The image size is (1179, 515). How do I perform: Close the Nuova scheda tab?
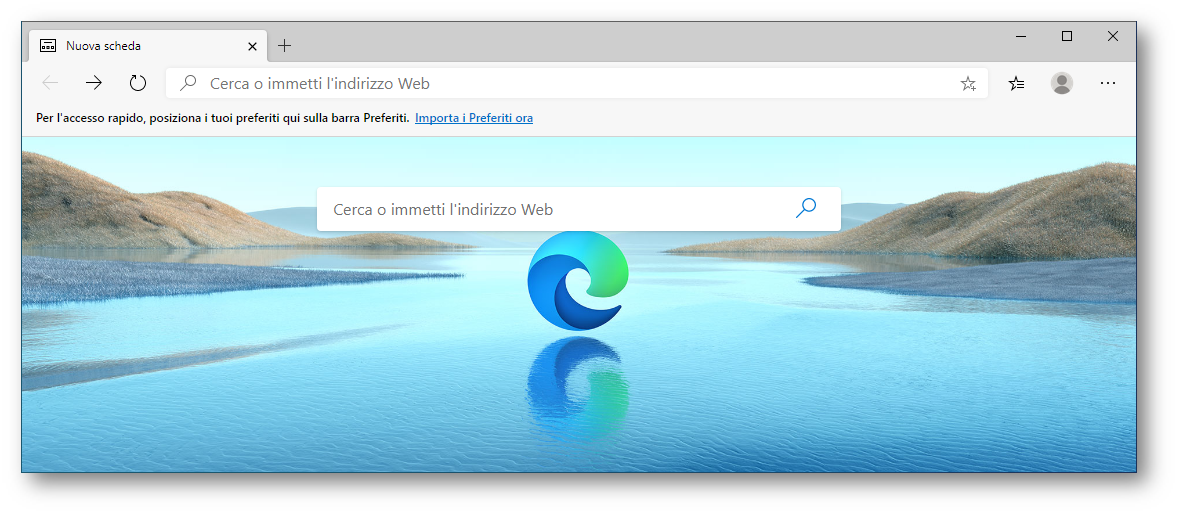(252, 46)
